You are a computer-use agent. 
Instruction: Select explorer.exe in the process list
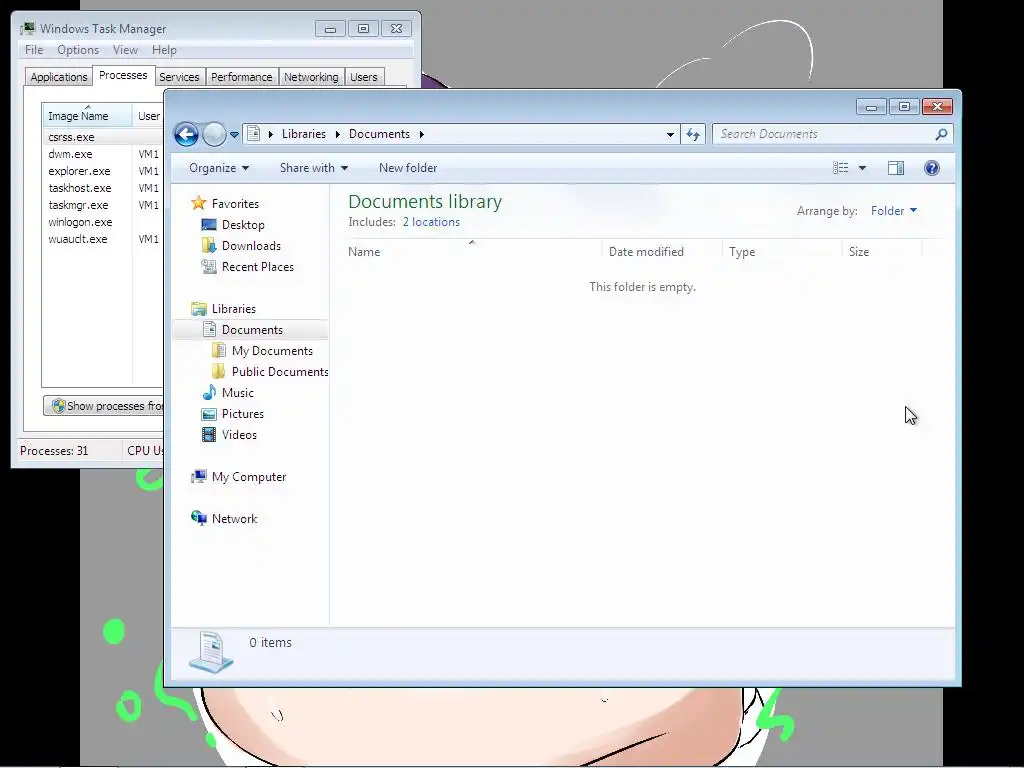(x=79, y=171)
